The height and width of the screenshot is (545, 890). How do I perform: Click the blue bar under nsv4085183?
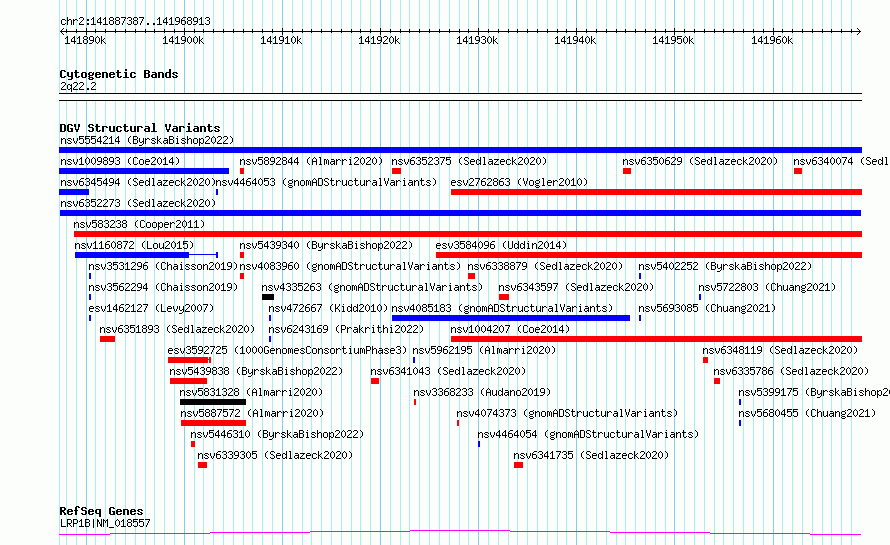click(511, 318)
